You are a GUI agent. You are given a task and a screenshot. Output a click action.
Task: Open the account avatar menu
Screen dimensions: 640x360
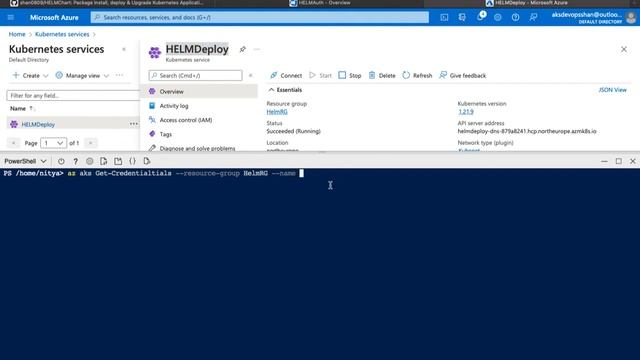[x=631, y=18]
